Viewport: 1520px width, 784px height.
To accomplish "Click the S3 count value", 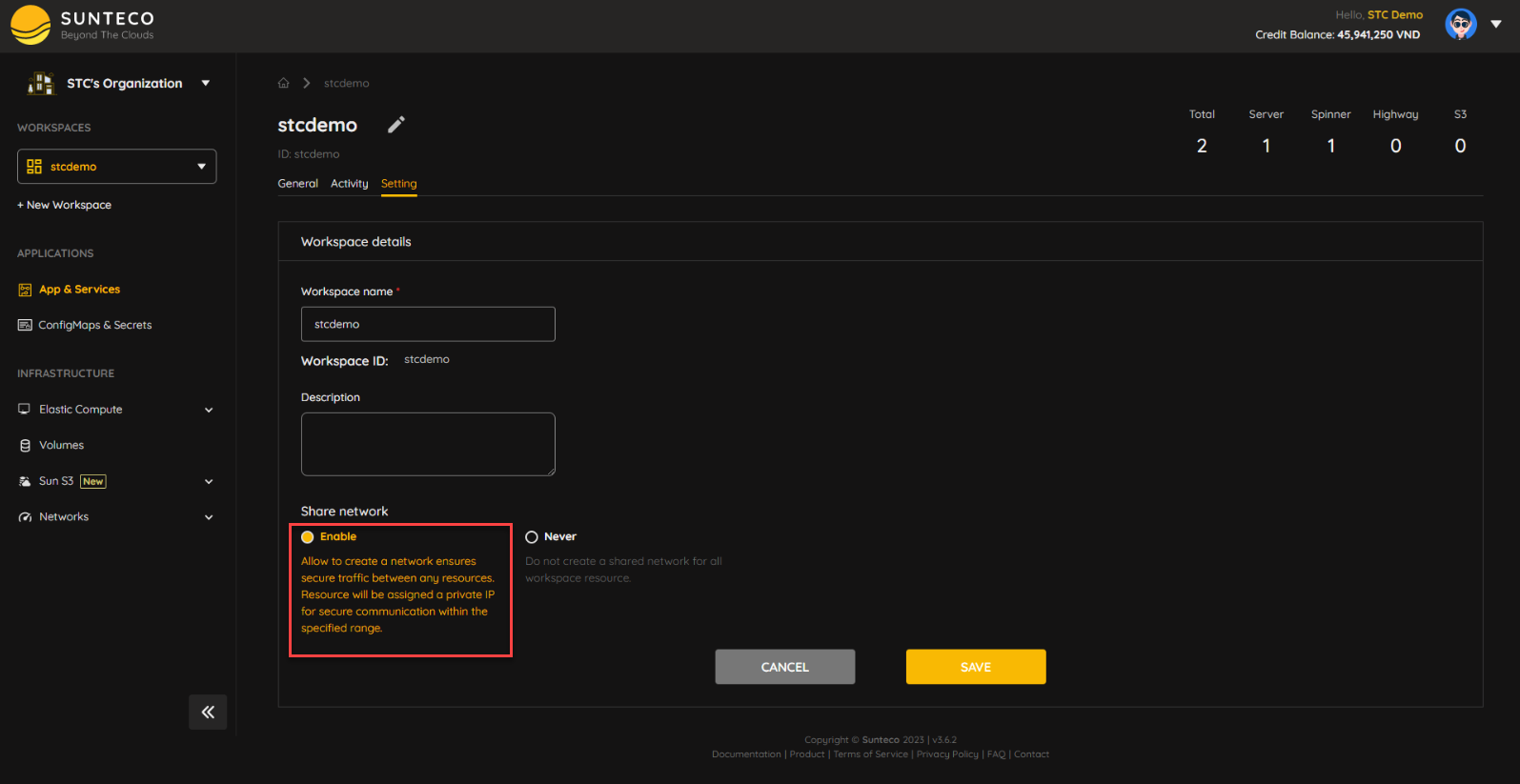I will coord(1460,146).
